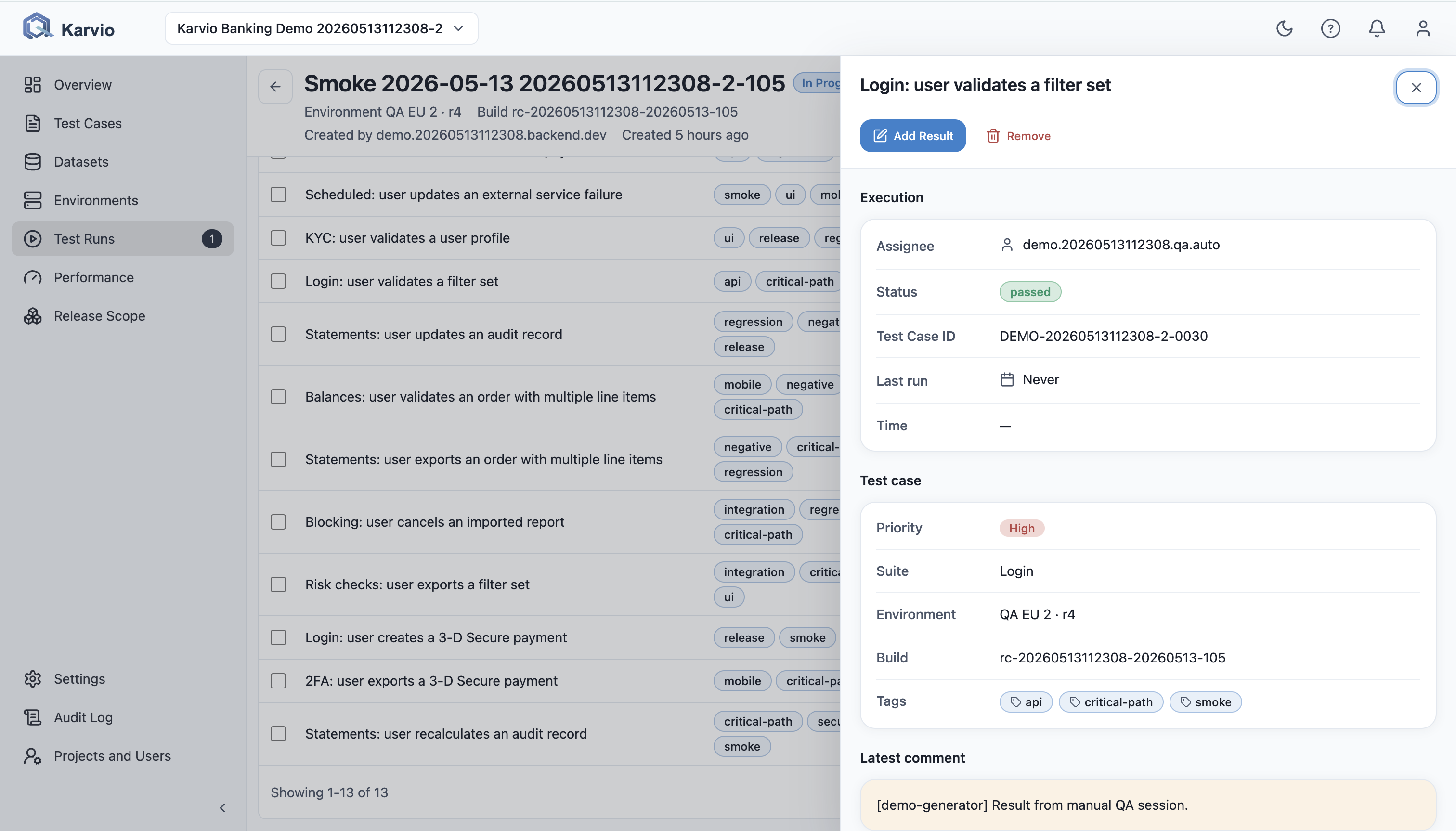Collapse the sidebar with the chevron
The height and width of the screenshot is (831, 1456).
pyautogui.click(x=222, y=807)
